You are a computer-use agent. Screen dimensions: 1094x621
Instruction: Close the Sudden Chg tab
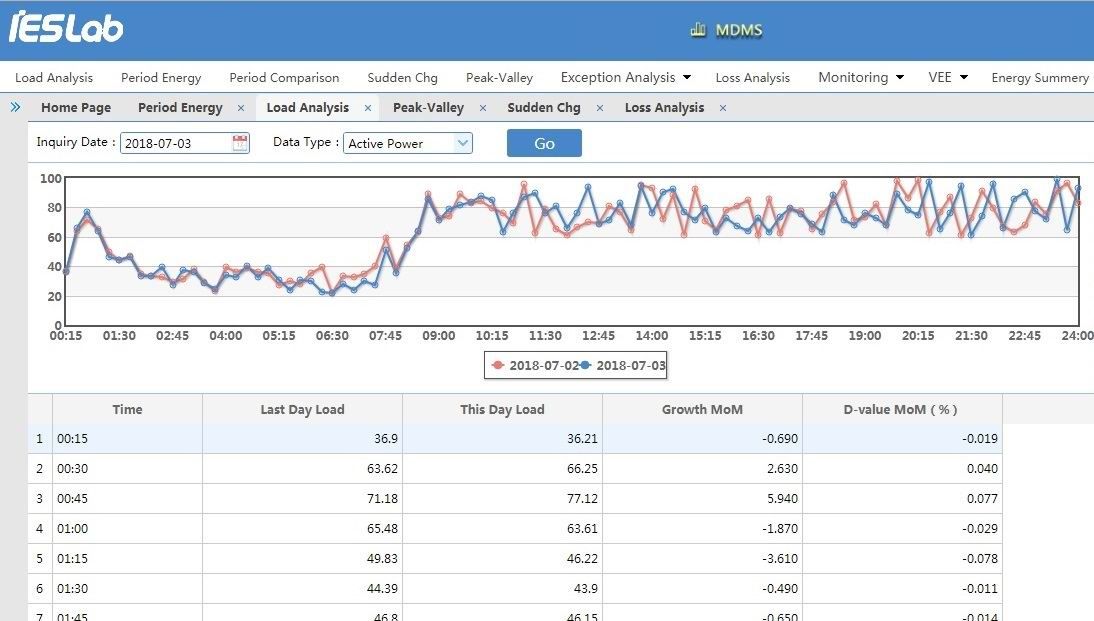tap(600, 108)
